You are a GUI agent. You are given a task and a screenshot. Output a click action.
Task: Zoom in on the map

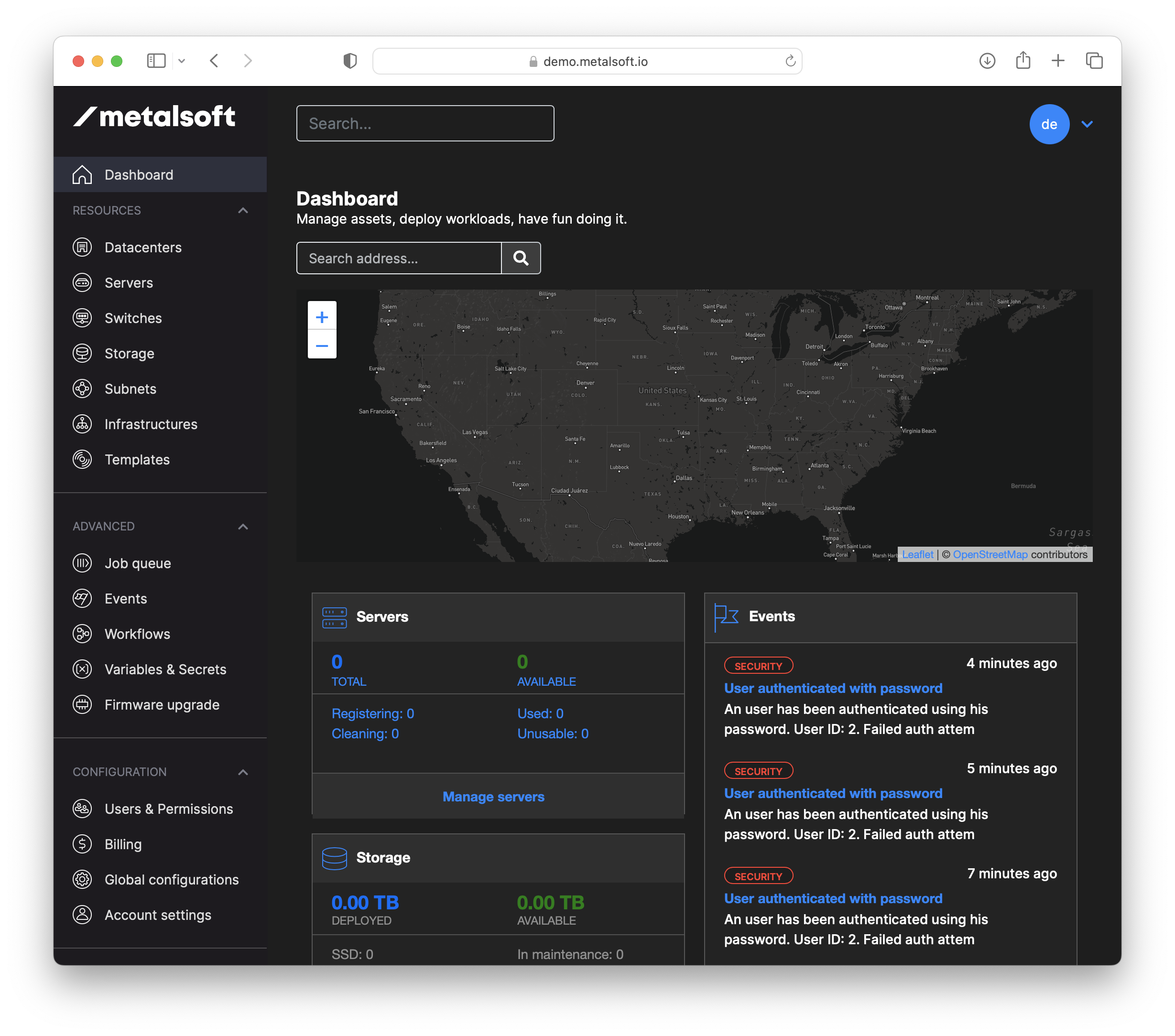click(322, 317)
